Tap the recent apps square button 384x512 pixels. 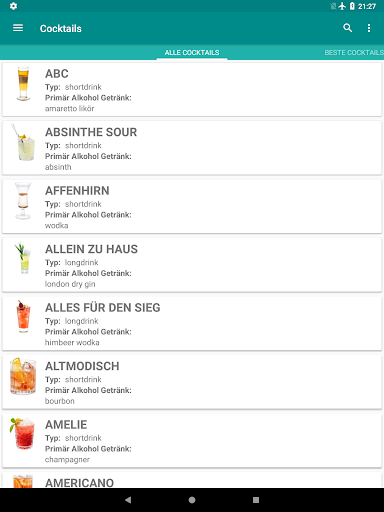click(256, 500)
